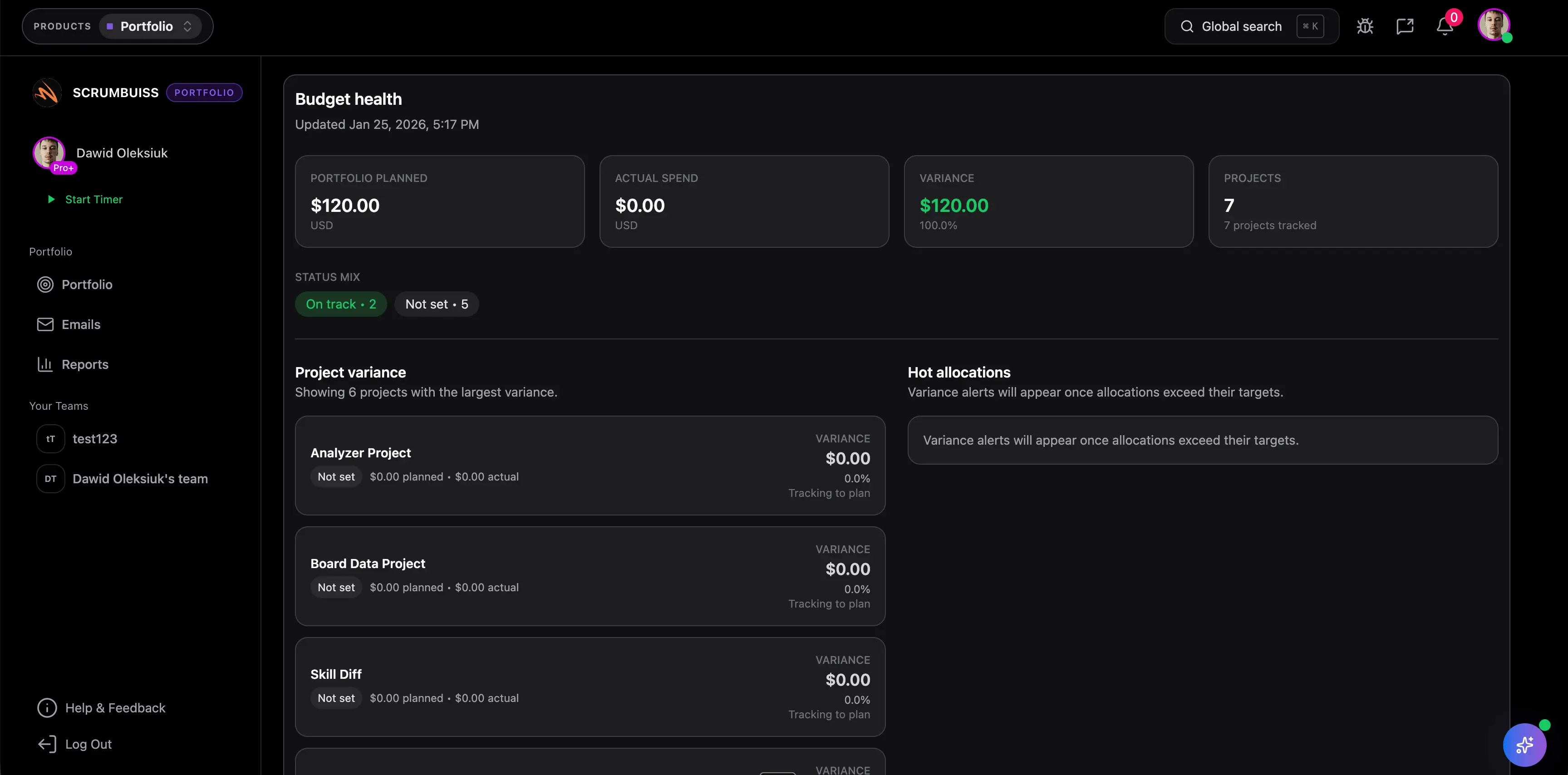Image resolution: width=1568 pixels, height=775 pixels.
Task: Open the profile menu from the avatar
Action: coord(1495,25)
